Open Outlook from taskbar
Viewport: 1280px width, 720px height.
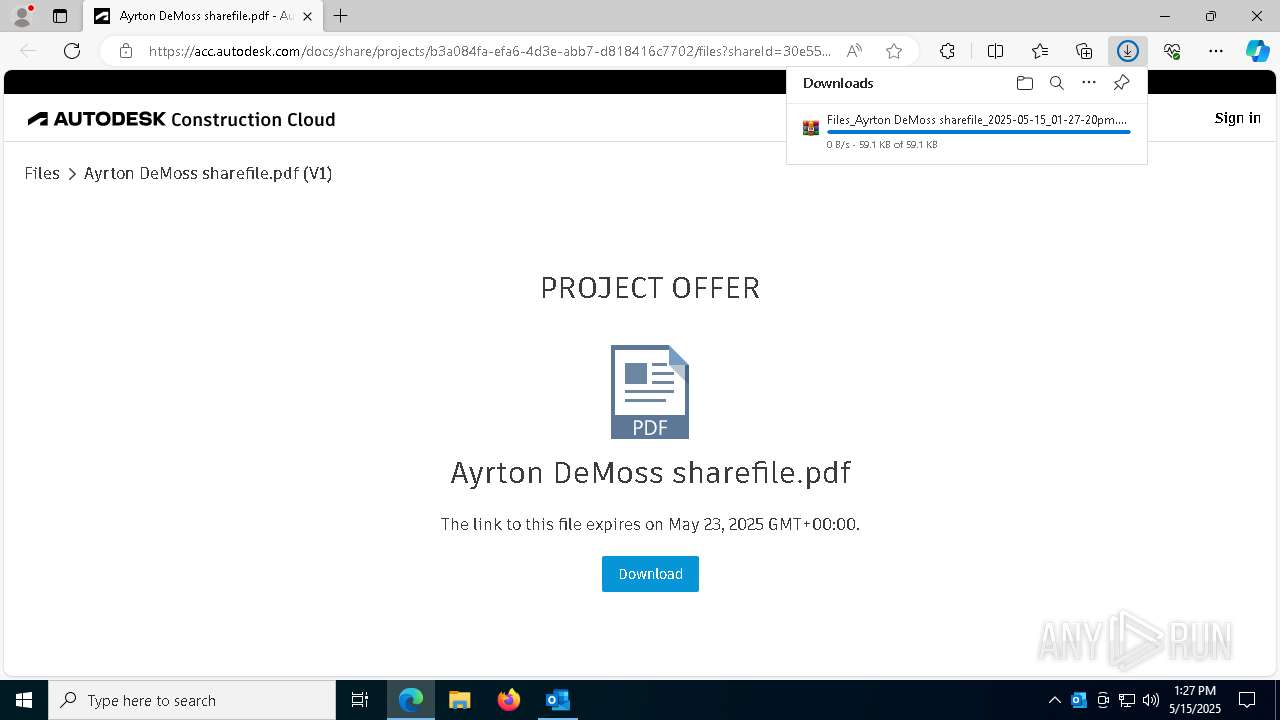(x=558, y=700)
